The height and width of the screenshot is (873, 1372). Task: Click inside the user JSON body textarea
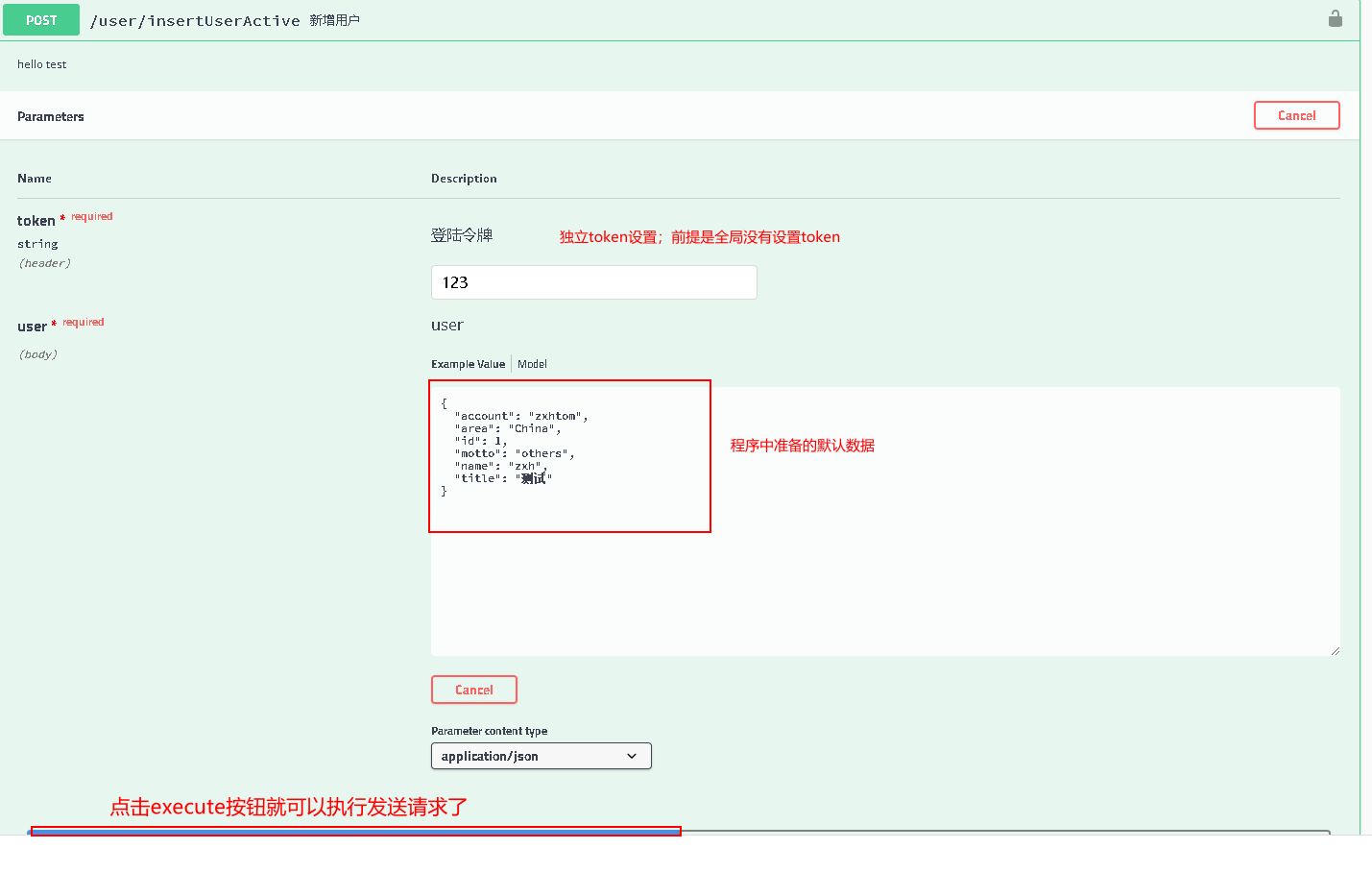tap(884, 521)
